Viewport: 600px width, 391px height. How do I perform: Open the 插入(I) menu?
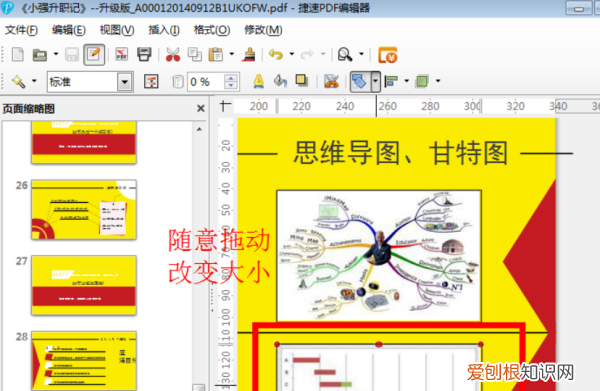click(164, 30)
